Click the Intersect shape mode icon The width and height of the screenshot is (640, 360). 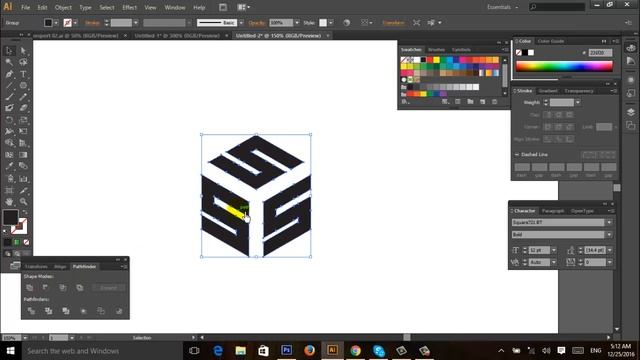(62, 288)
